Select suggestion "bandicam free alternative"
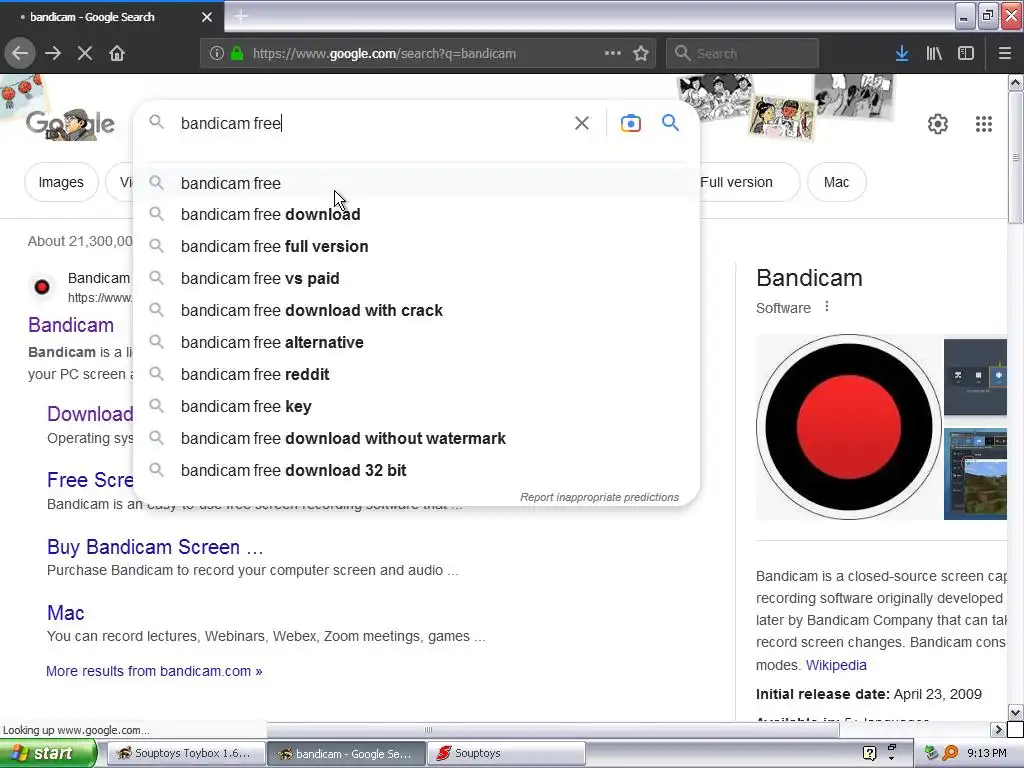Screen dimensions: 1024x768 [x=416, y=342]
